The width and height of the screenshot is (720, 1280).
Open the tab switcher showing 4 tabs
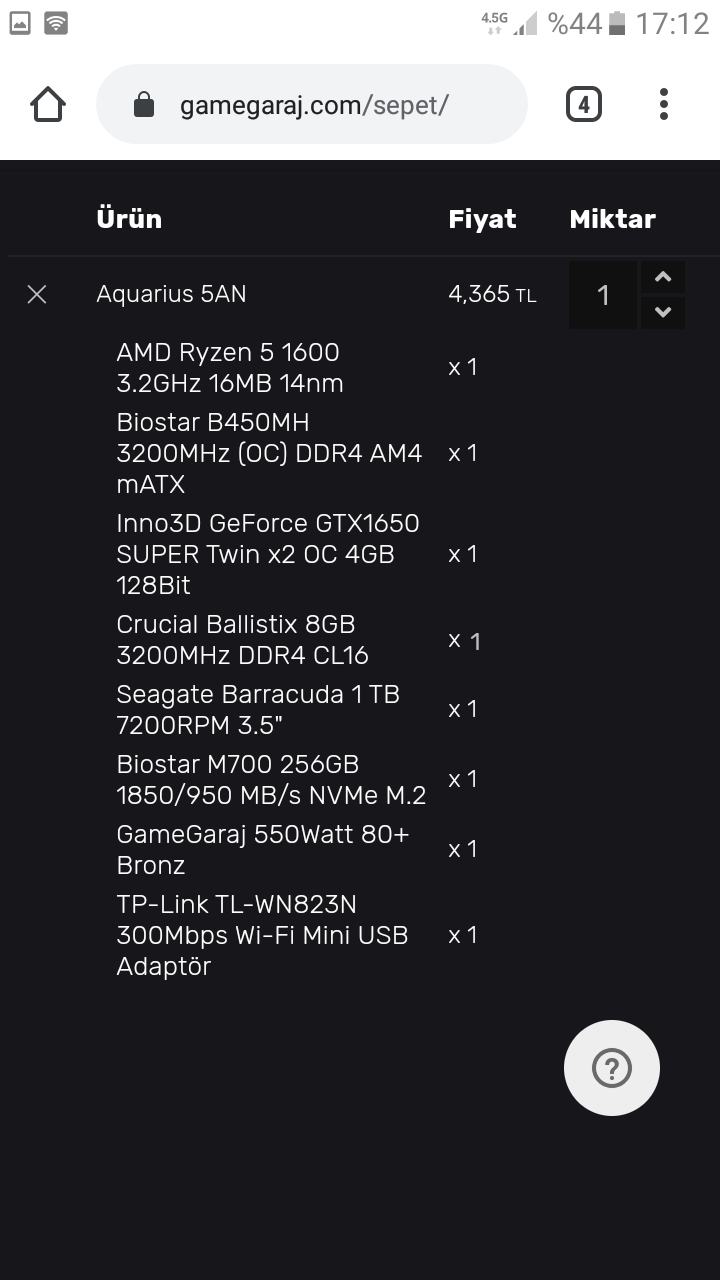tap(584, 104)
